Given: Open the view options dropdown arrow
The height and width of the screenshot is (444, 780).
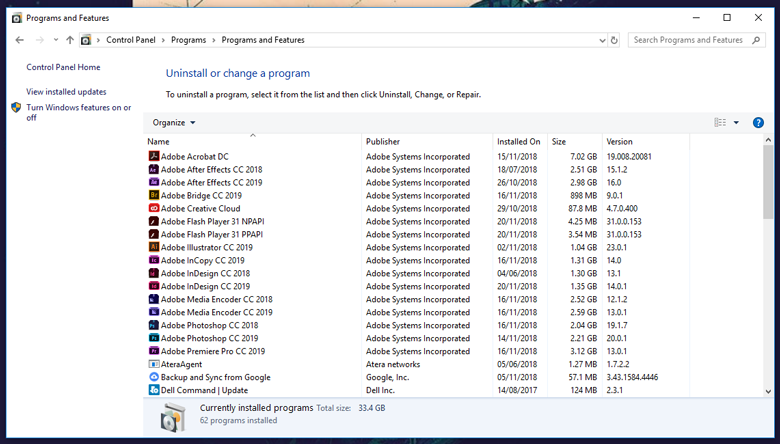Looking at the screenshot, I should click(x=736, y=122).
